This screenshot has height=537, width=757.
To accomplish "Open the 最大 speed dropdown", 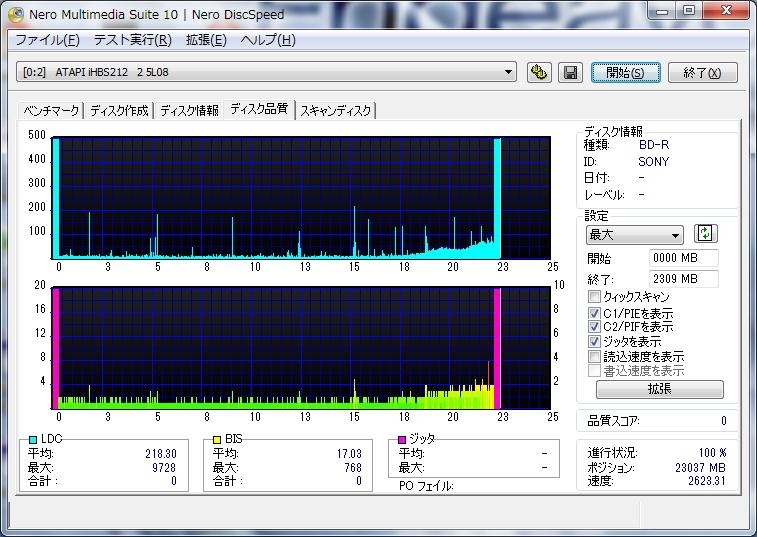I will pyautogui.click(x=634, y=235).
